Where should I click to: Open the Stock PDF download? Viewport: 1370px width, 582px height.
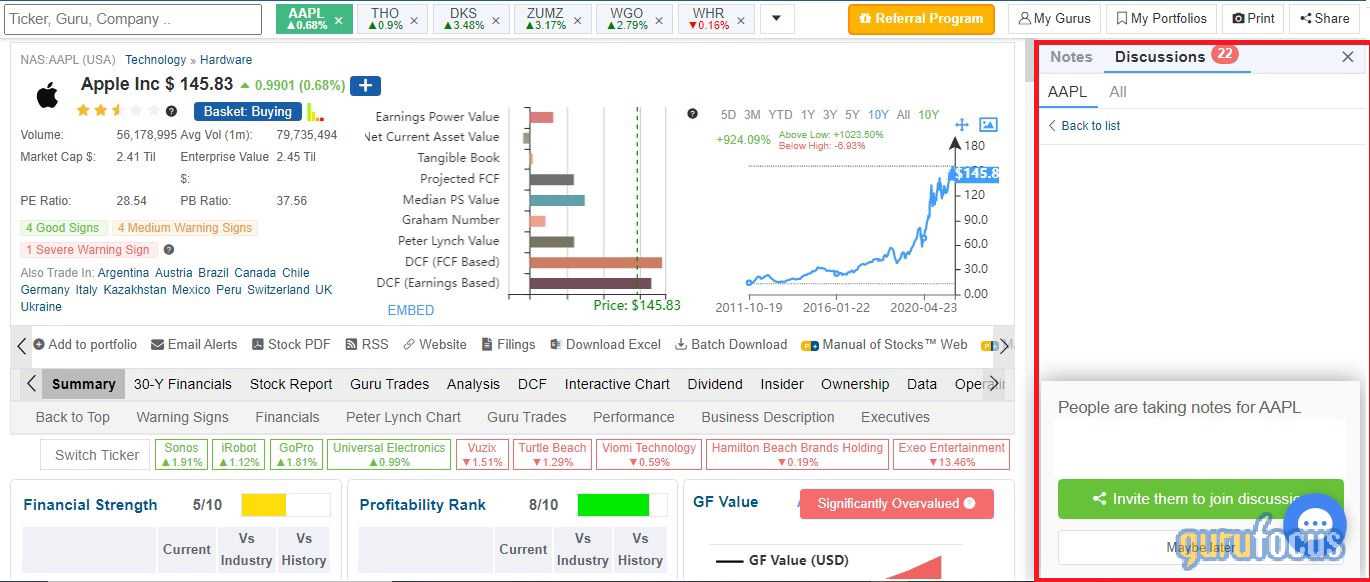click(291, 344)
